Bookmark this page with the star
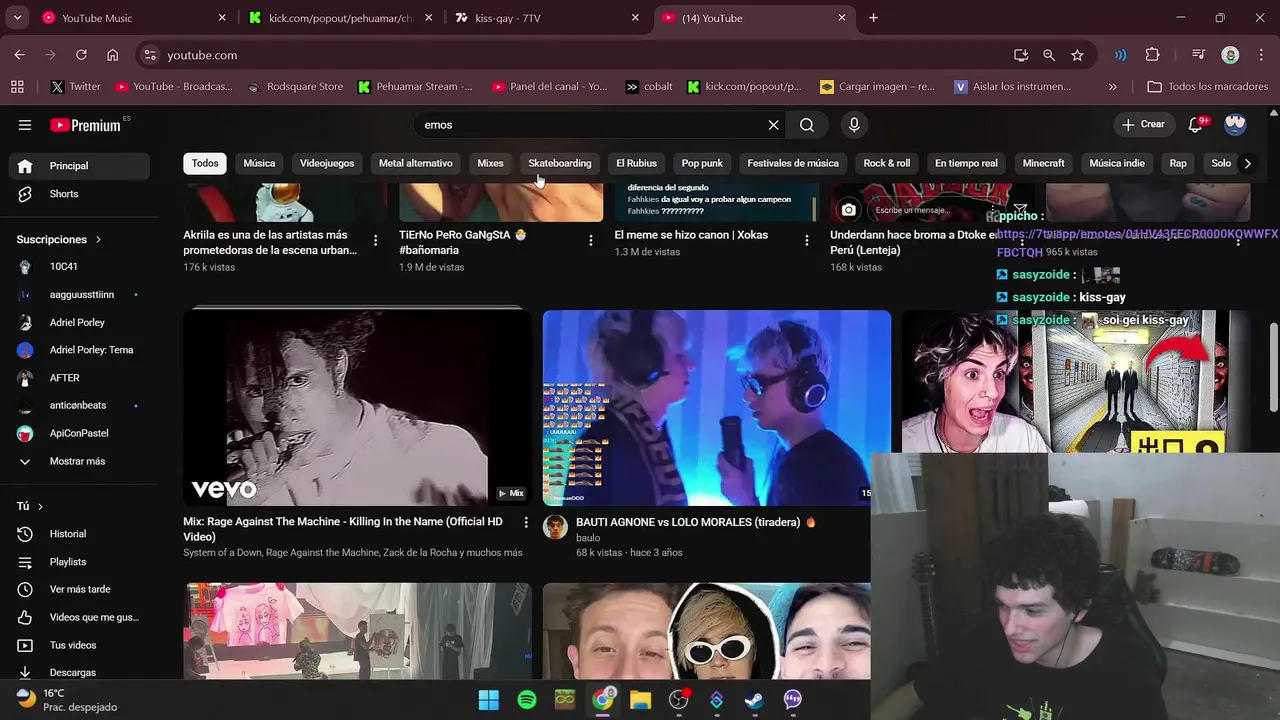This screenshot has width=1280, height=720. point(1077,55)
